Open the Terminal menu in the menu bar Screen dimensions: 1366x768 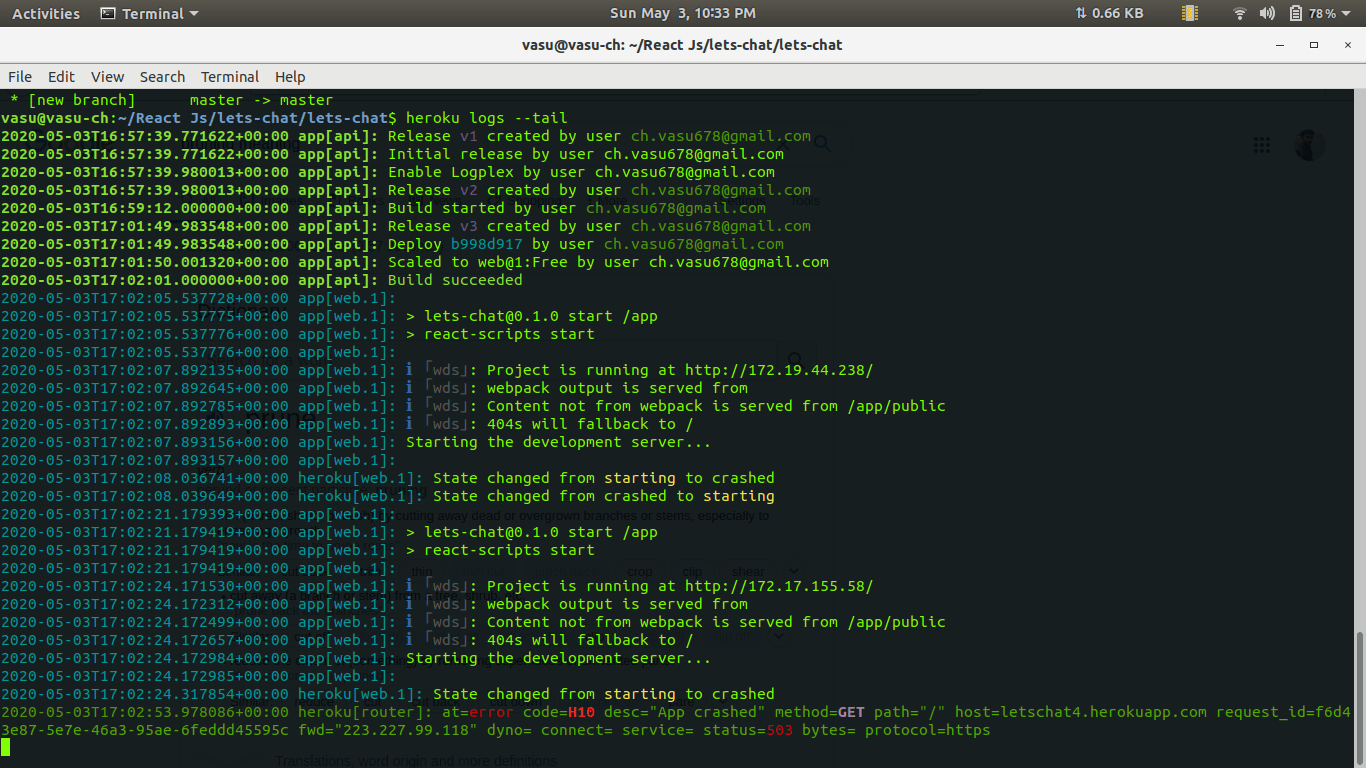(x=229, y=77)
